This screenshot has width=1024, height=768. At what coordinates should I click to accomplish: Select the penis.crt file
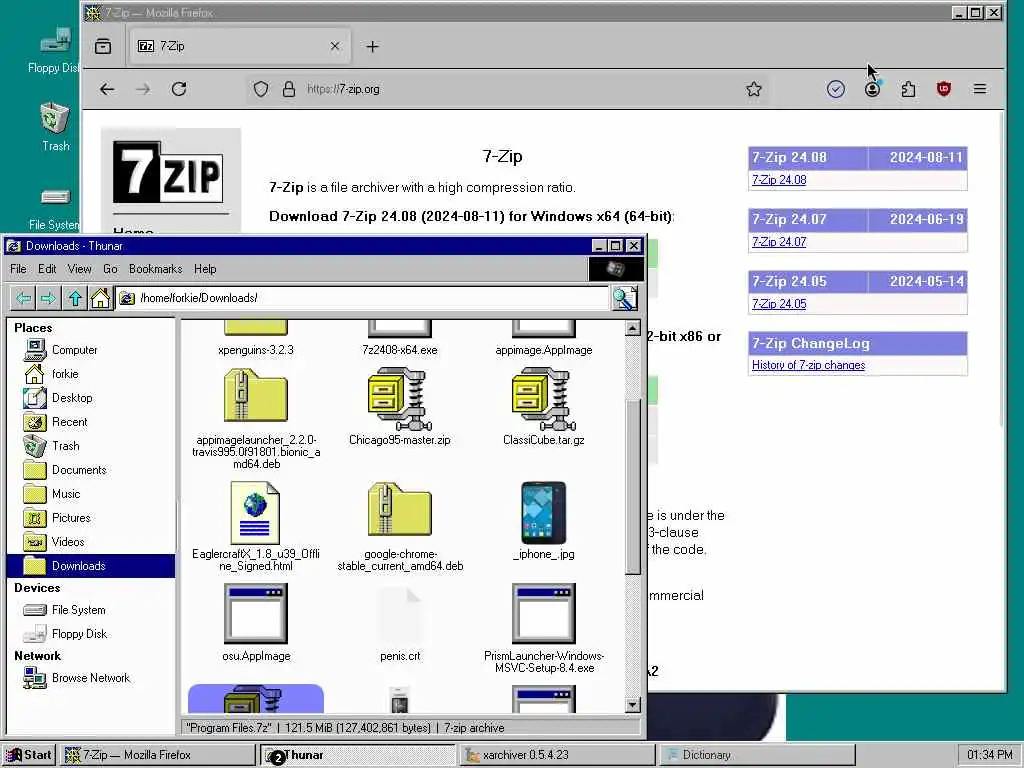click(x=400, y=624)
